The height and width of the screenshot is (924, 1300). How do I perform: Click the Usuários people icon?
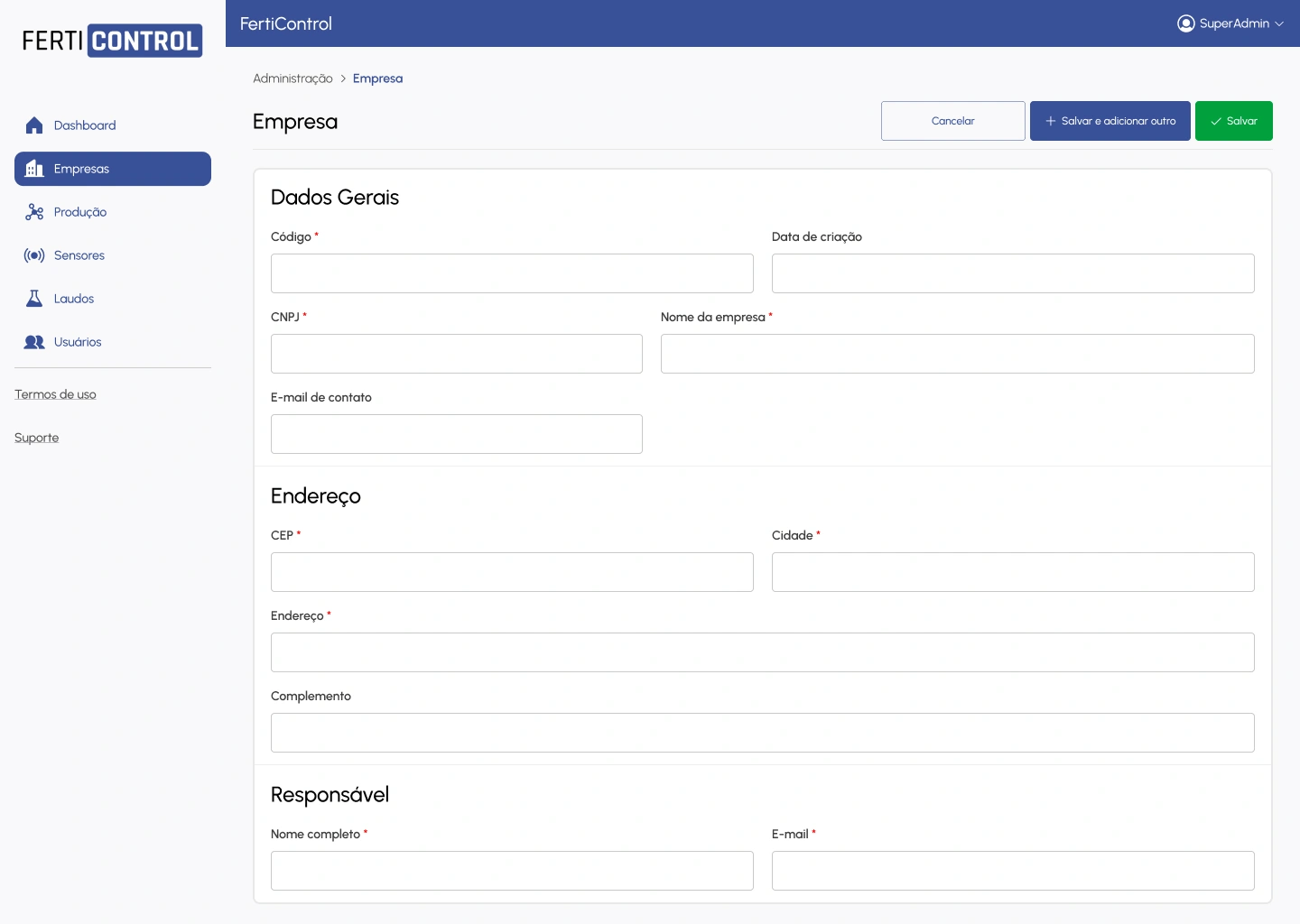click(34, 342)
